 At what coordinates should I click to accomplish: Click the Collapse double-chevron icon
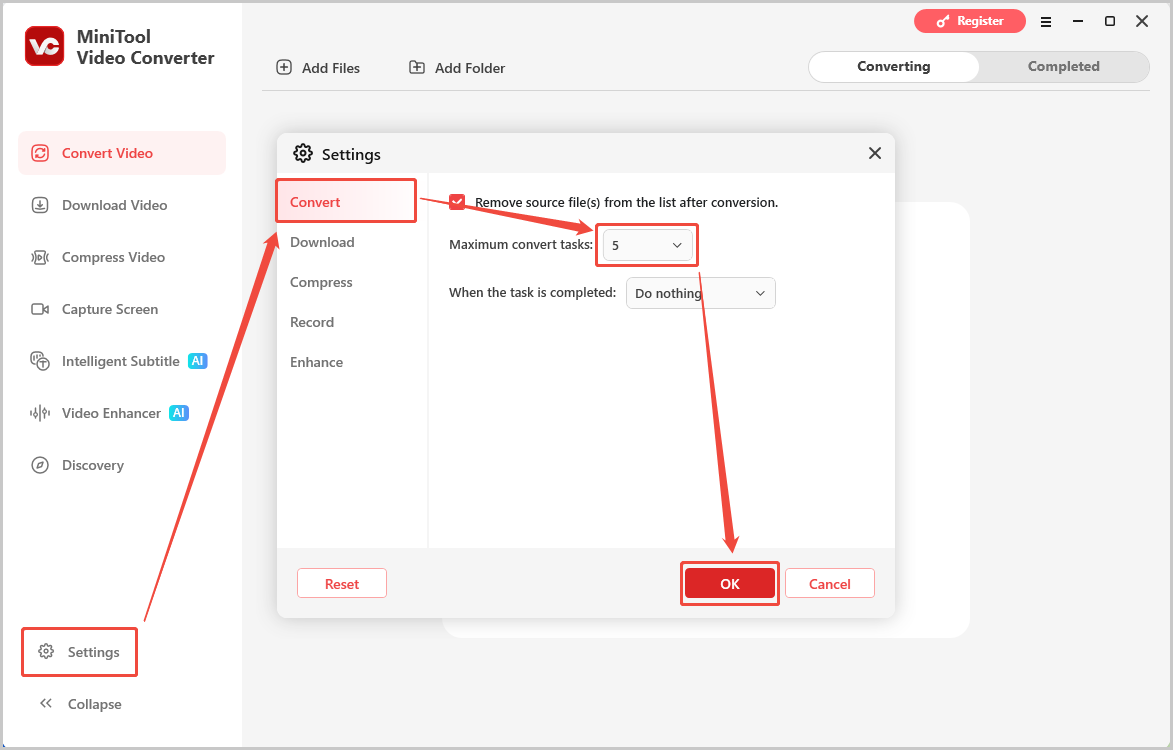46,704
